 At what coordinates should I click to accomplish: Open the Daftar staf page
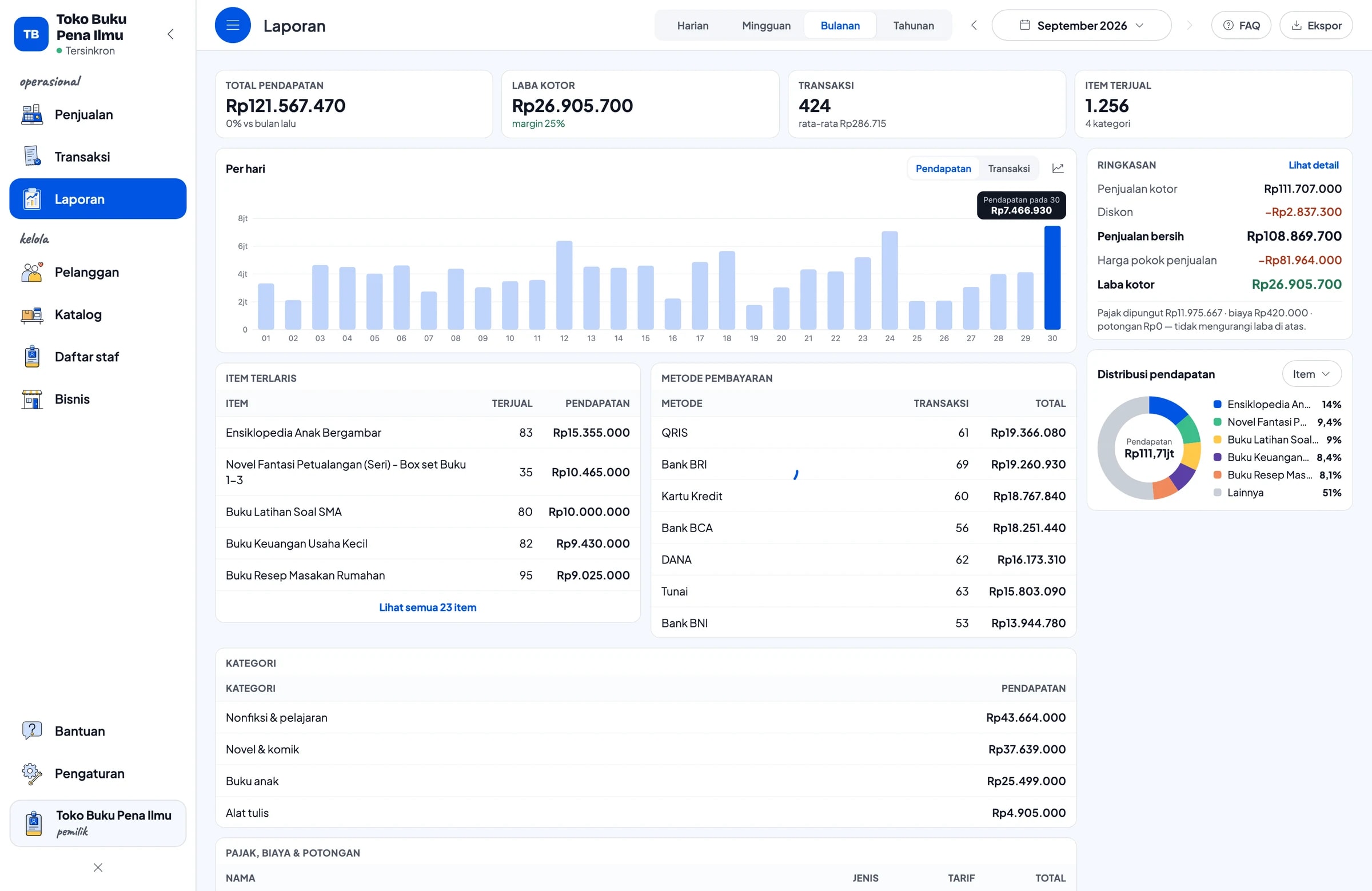(x=98, y=357)
